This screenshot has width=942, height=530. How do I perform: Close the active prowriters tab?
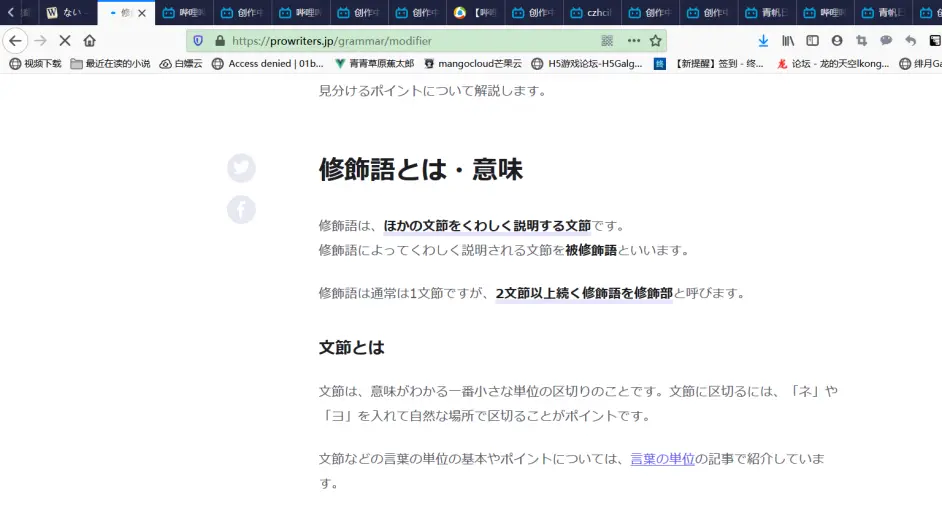(142, 13)
